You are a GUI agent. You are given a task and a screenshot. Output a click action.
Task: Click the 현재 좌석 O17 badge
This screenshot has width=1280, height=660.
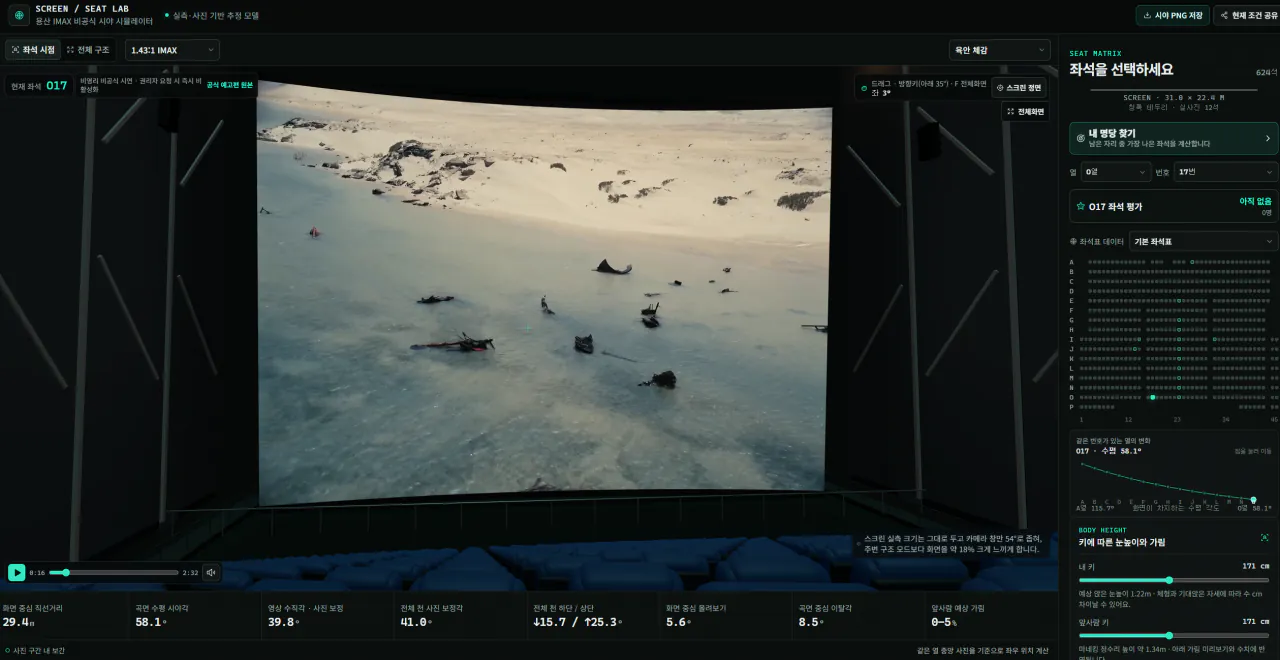point(39,86)
